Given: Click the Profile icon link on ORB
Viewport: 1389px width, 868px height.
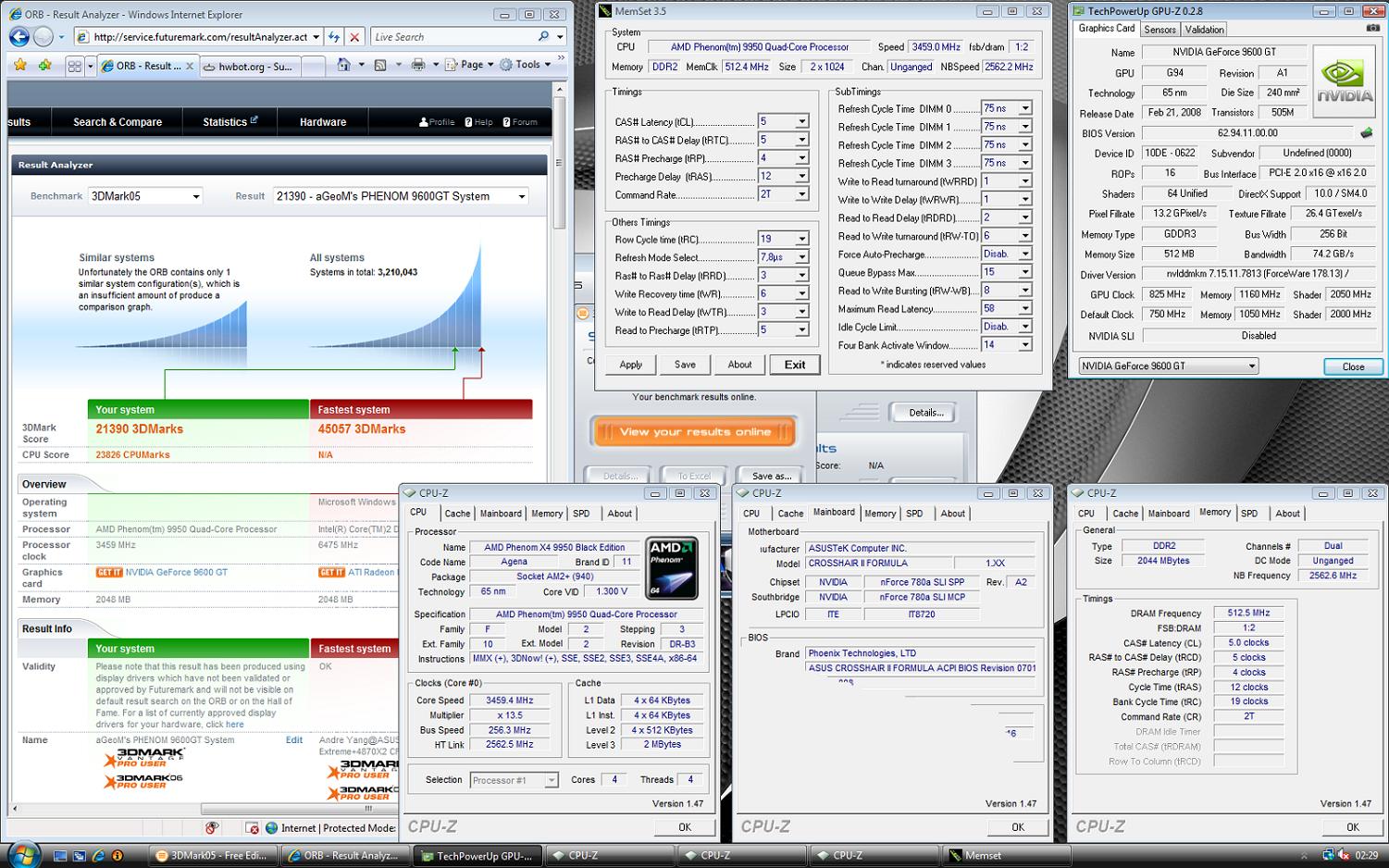Looking at the screenshot, I should [x=437, y=122].
